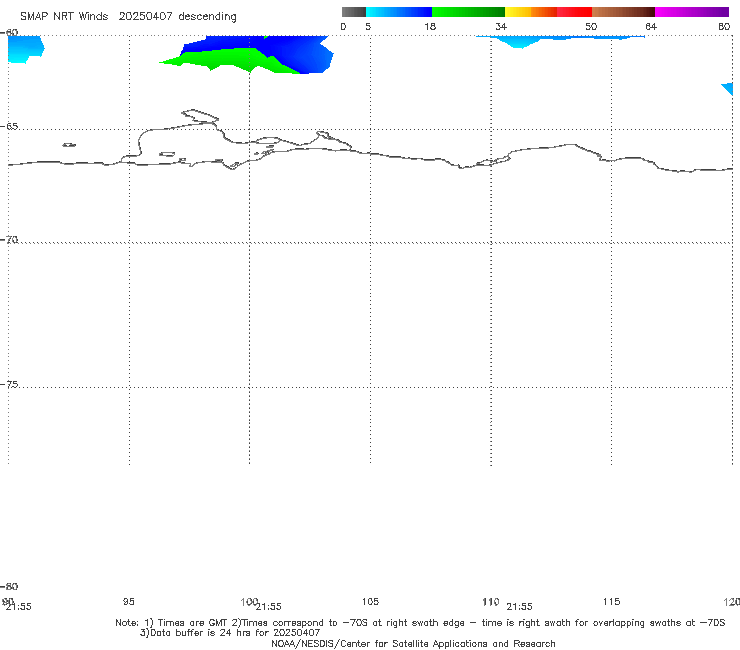Select the gray segment of the color bar
Image resolution: width=740 pixels, height=650 pixels.
(353, 12)
